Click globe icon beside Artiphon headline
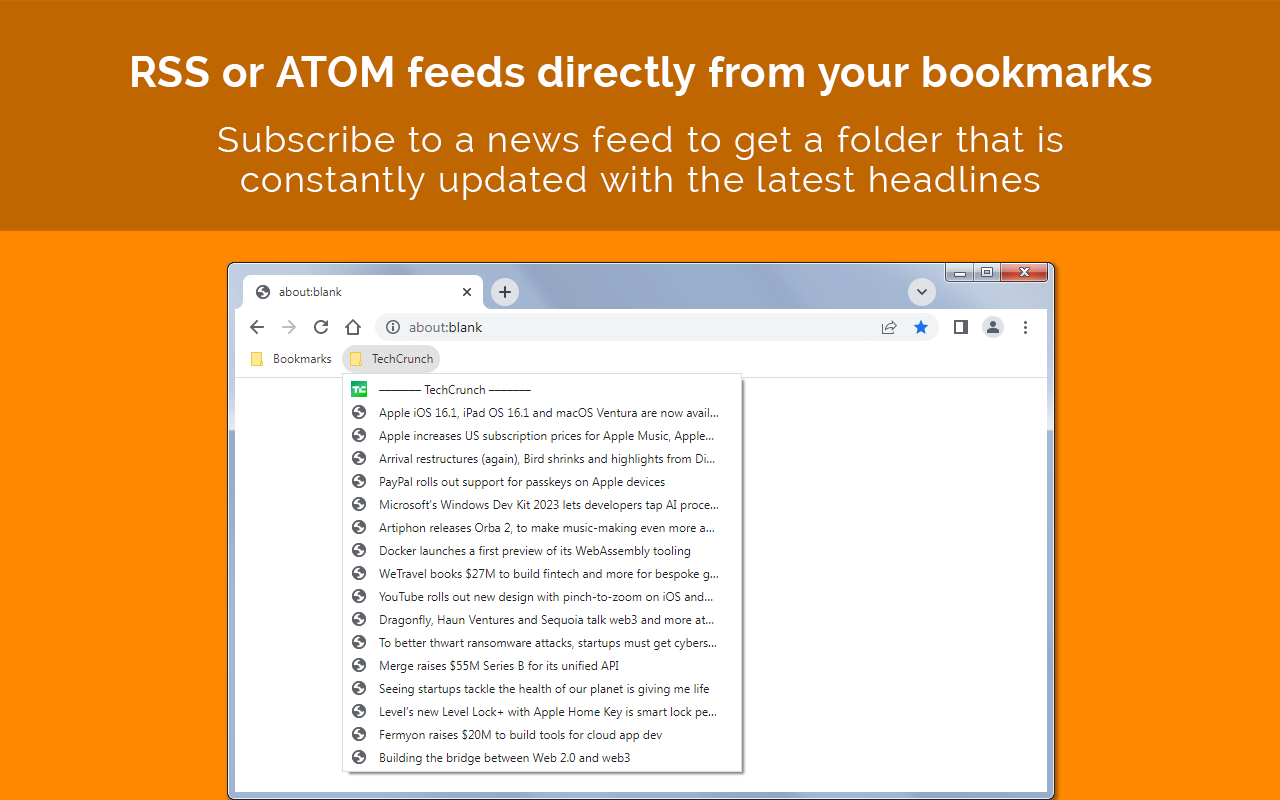 [x=359, y=528]
